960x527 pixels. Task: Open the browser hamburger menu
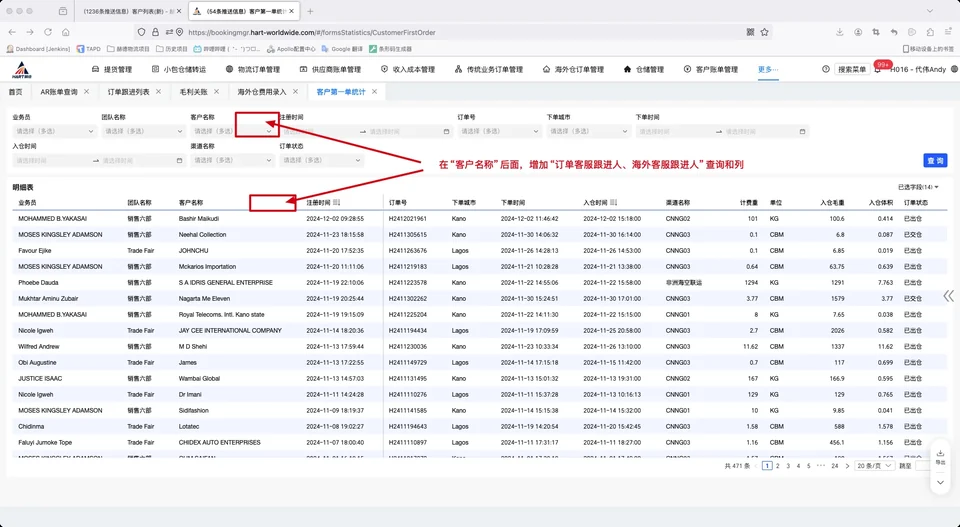(948, 32)
